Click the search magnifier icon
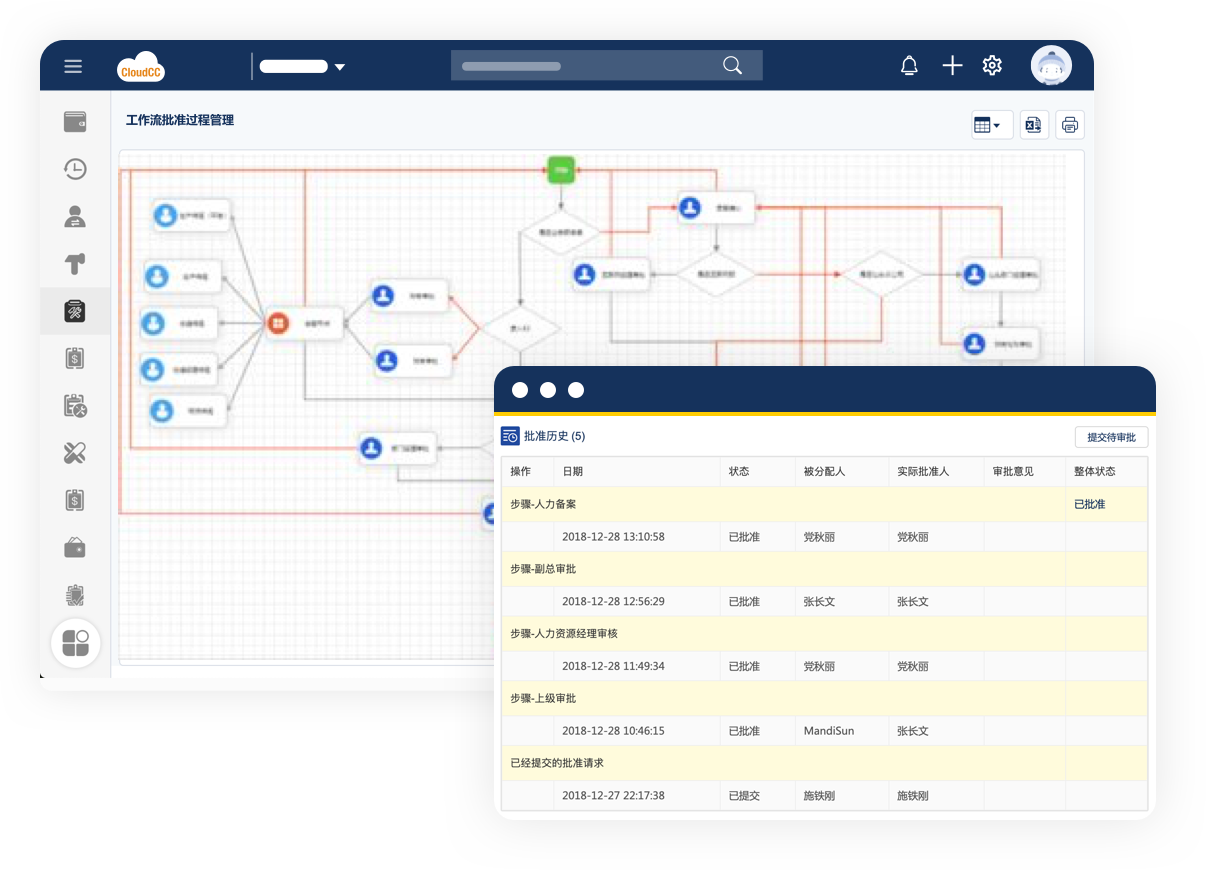 (x=732, y=66)
